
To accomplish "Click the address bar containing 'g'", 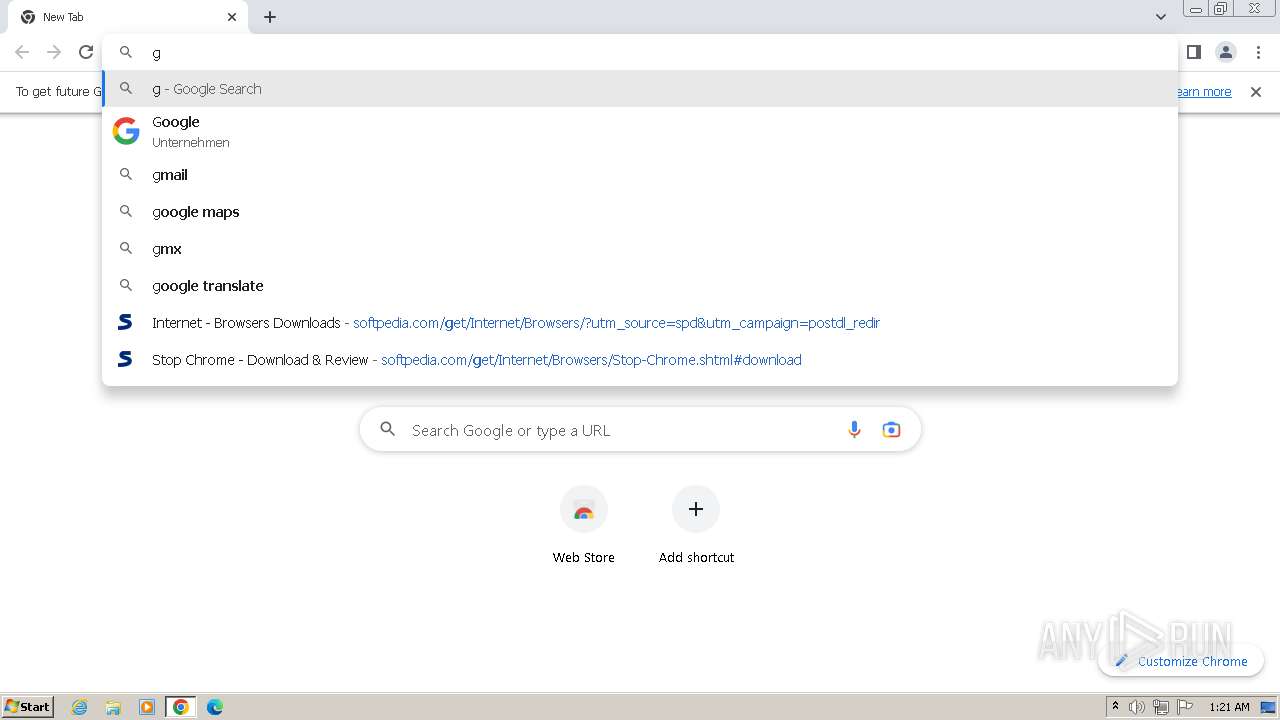I will pyautogui.click(x=640, y=52).
